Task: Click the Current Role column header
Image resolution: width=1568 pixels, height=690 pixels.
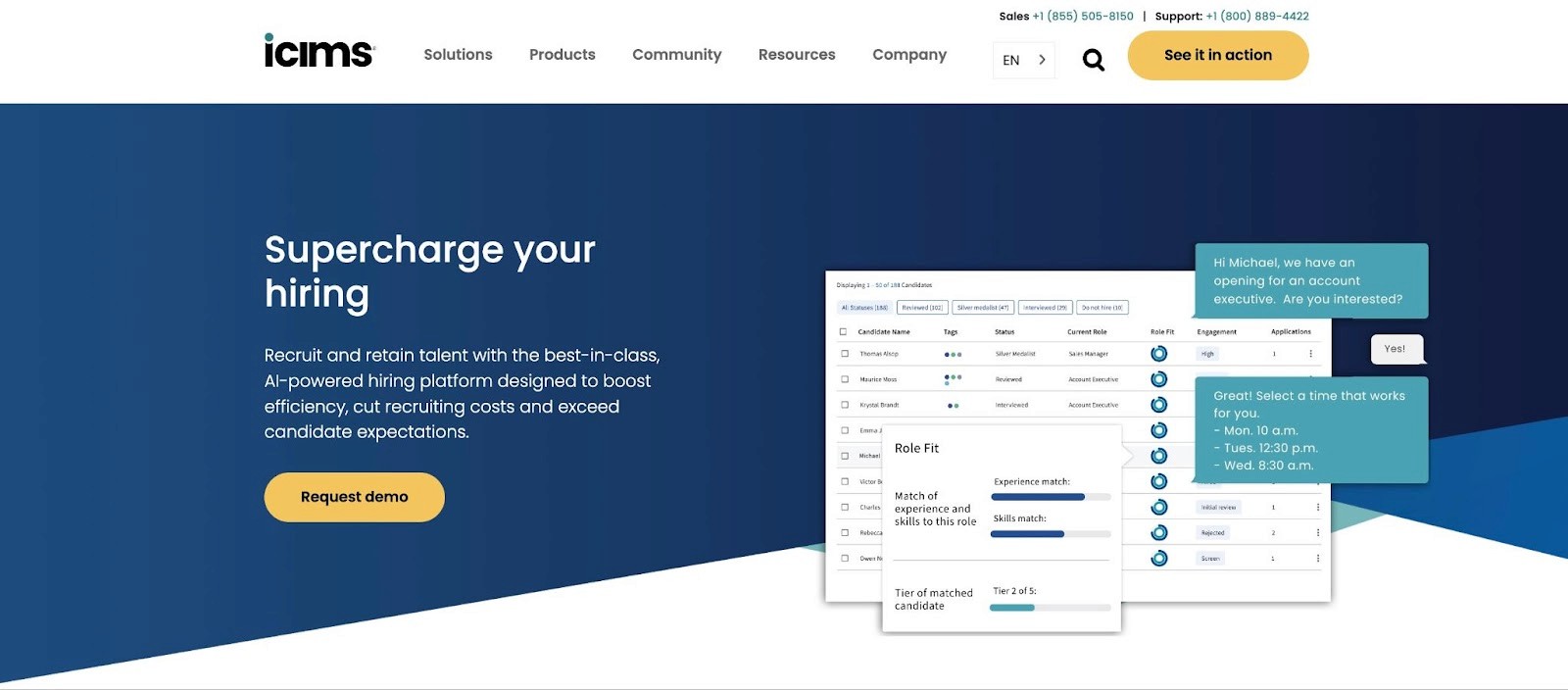Action: 1087,332
